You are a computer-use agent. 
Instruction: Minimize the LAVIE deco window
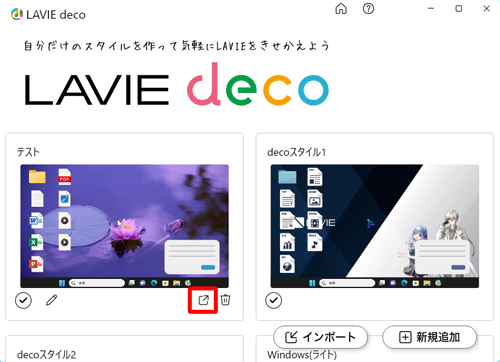[431, 9]
